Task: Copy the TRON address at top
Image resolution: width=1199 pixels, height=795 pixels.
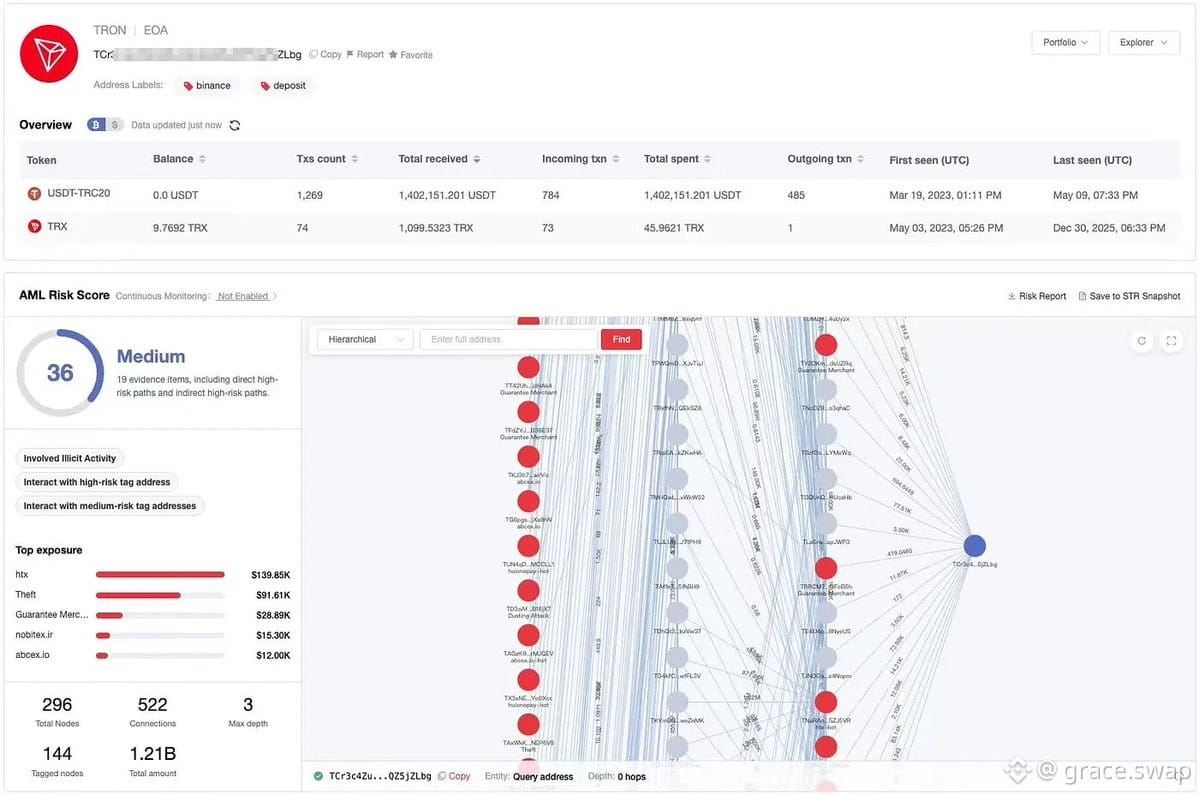Action: point(325,54)
